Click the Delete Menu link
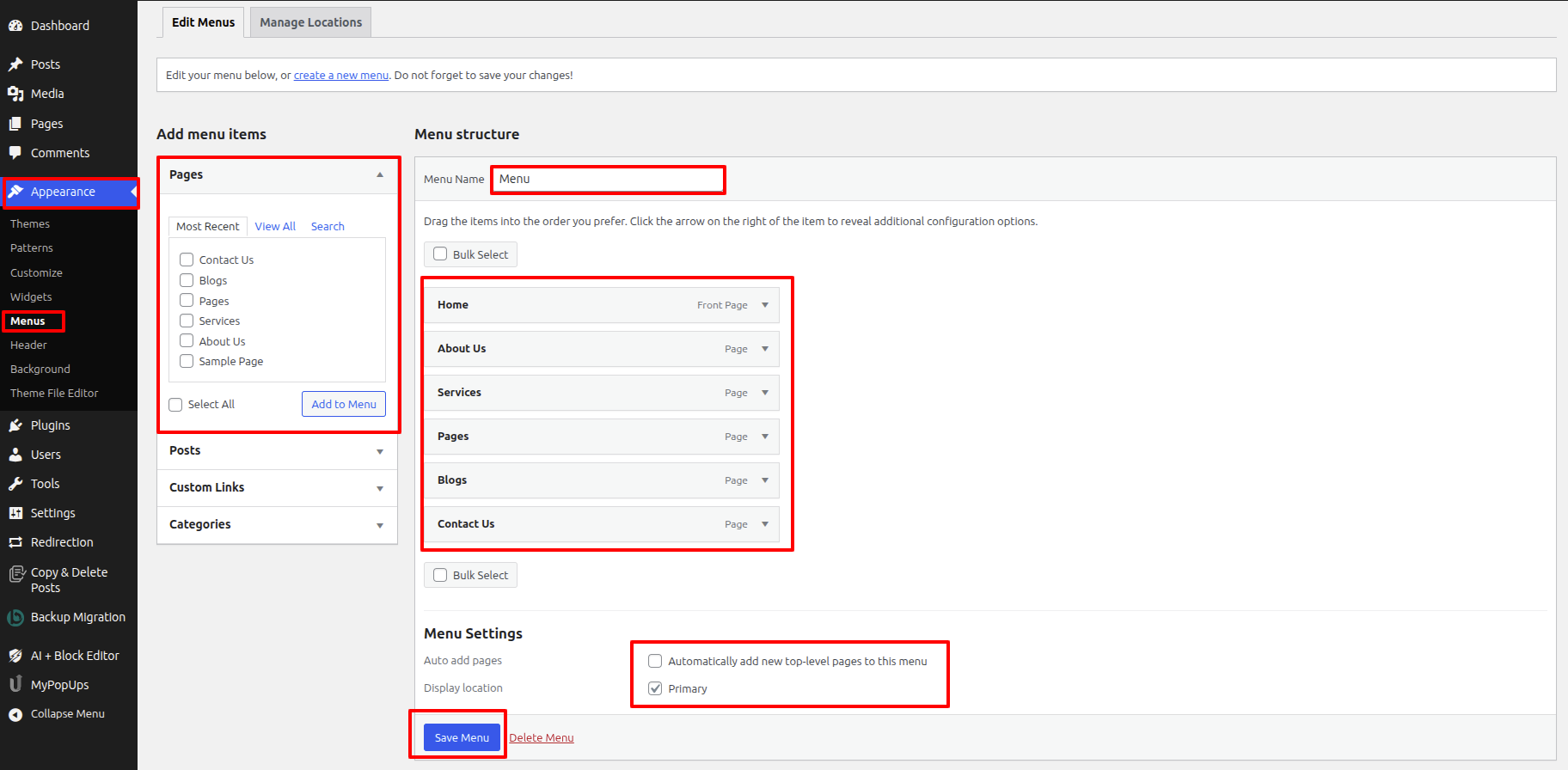The image size is (1568, 770). (x=541, y=737)
